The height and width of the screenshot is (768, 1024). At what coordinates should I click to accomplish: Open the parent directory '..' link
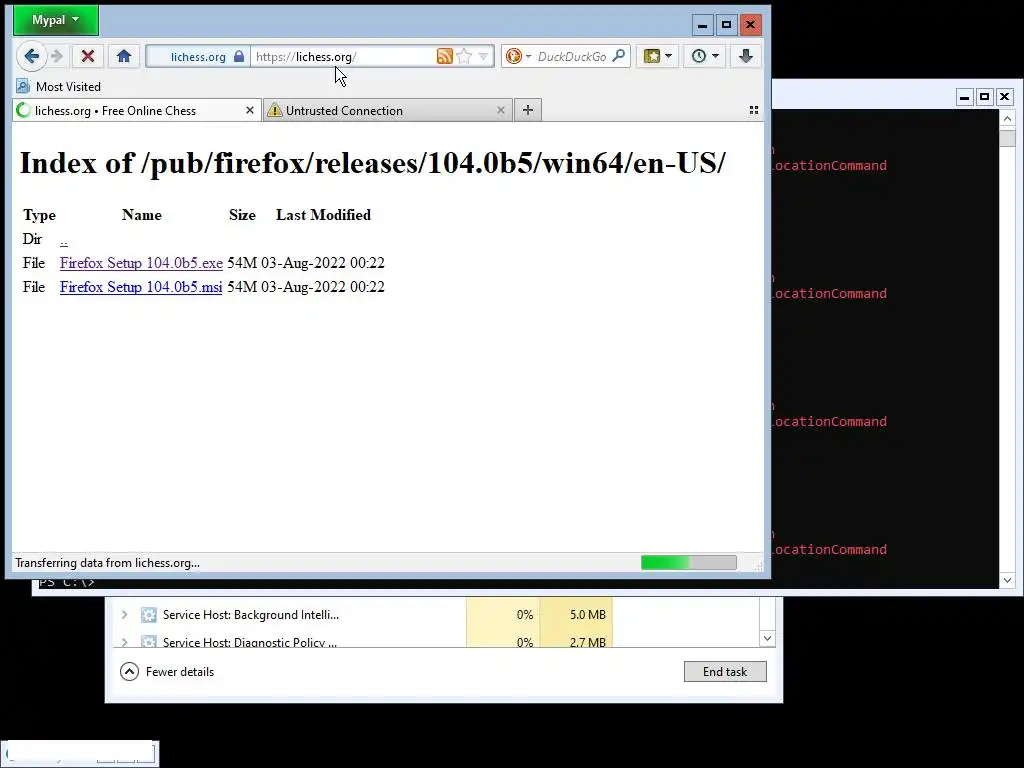click(x=63, y=241)
